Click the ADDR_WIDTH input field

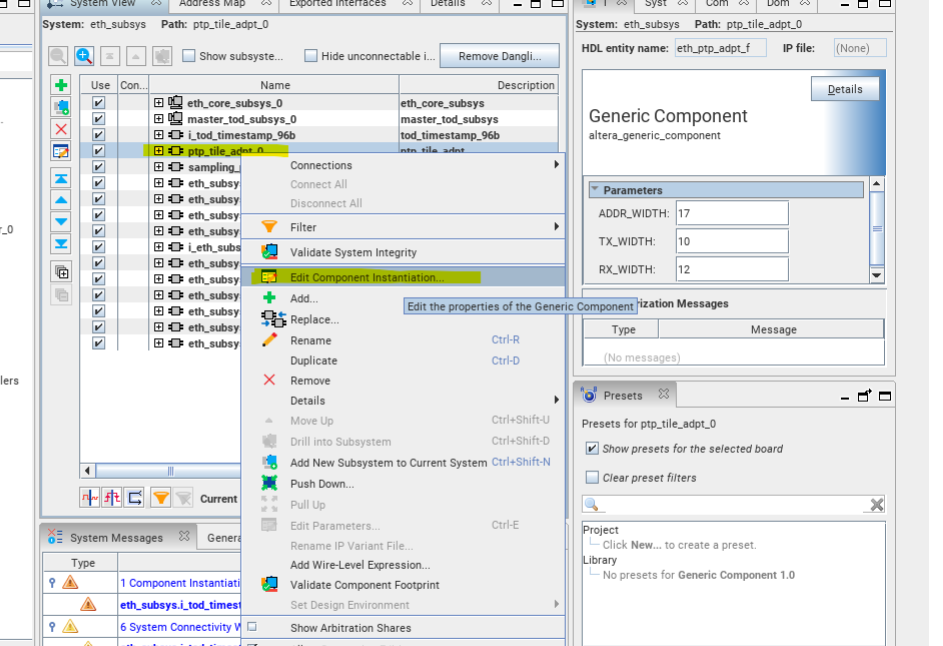tap(732, 213)
